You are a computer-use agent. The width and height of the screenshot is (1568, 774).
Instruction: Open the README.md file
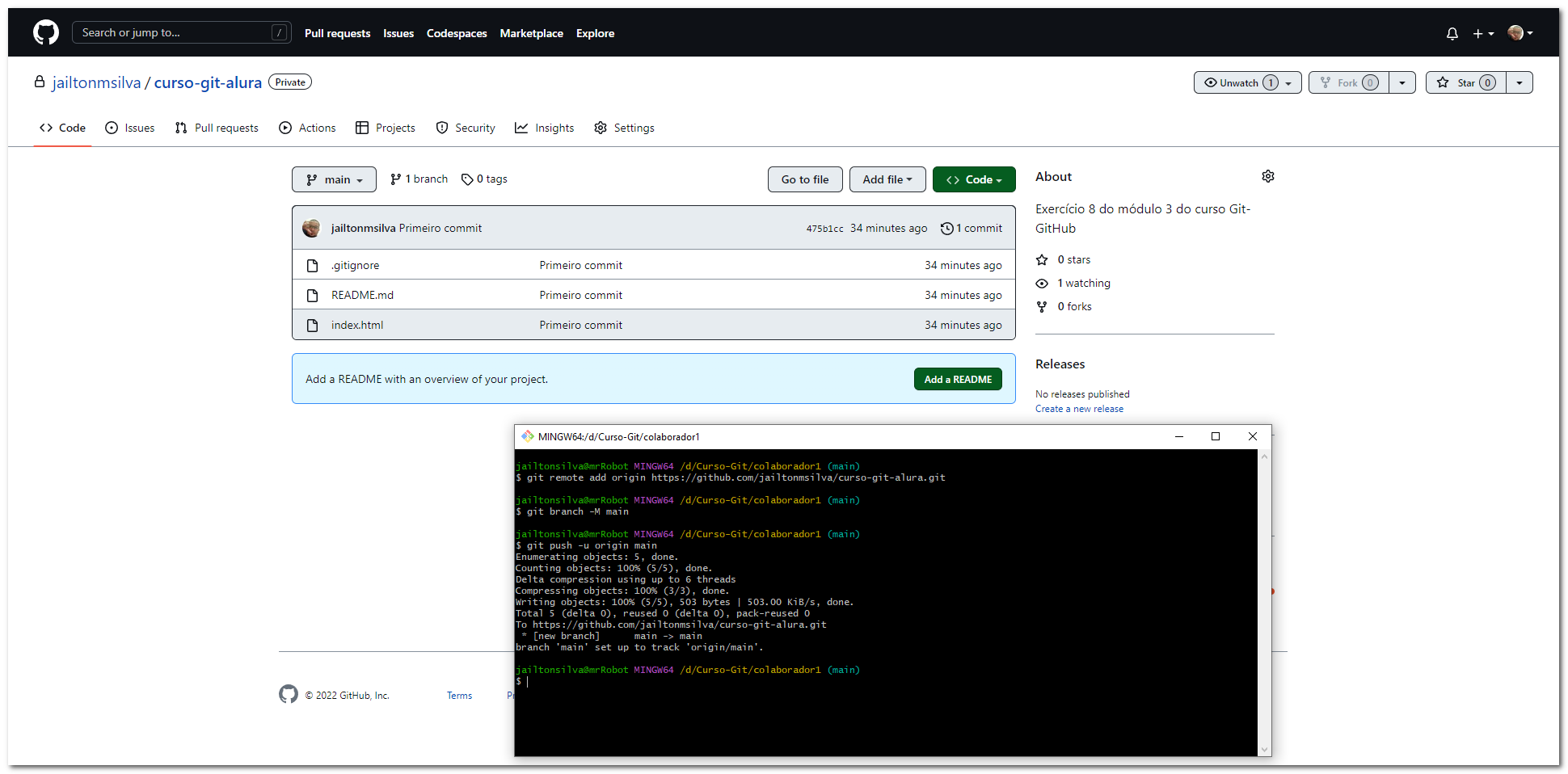click(362, 295)
